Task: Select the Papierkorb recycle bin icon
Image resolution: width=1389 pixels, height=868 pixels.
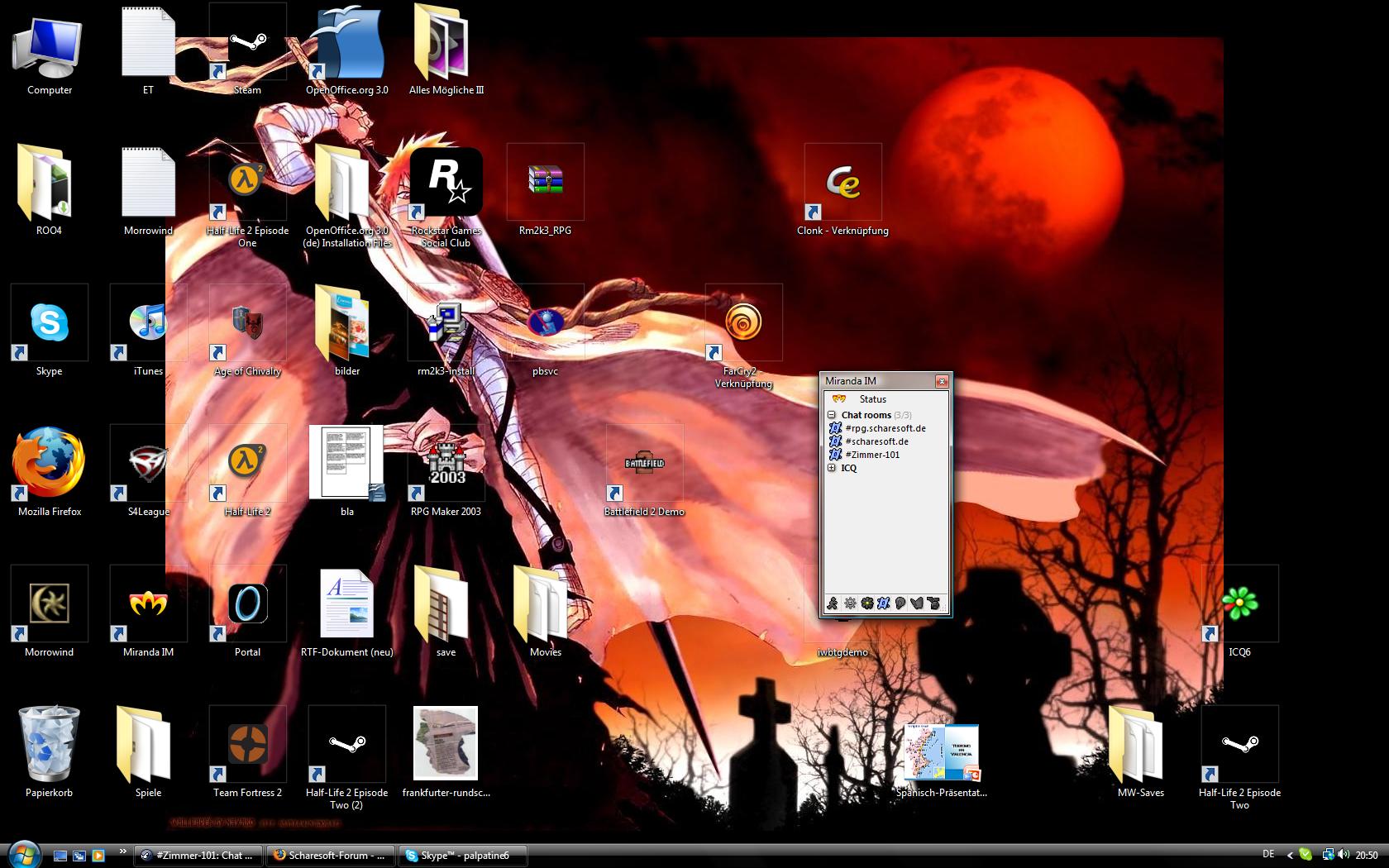Action: coord(49,745)
